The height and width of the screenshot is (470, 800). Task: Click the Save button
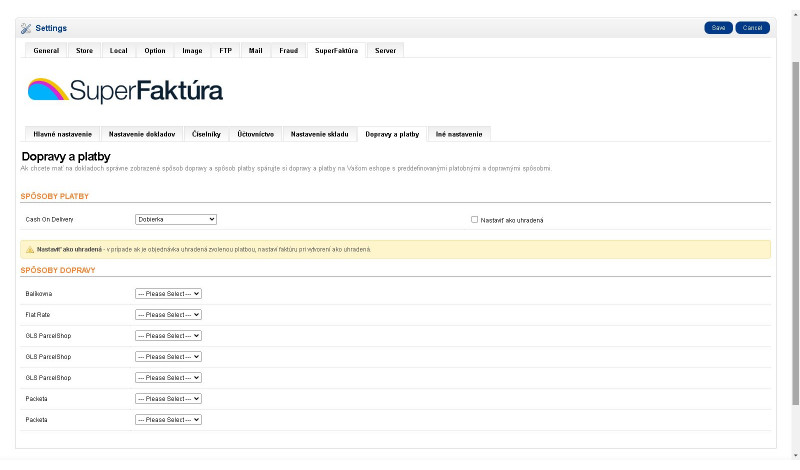point(718,28)
